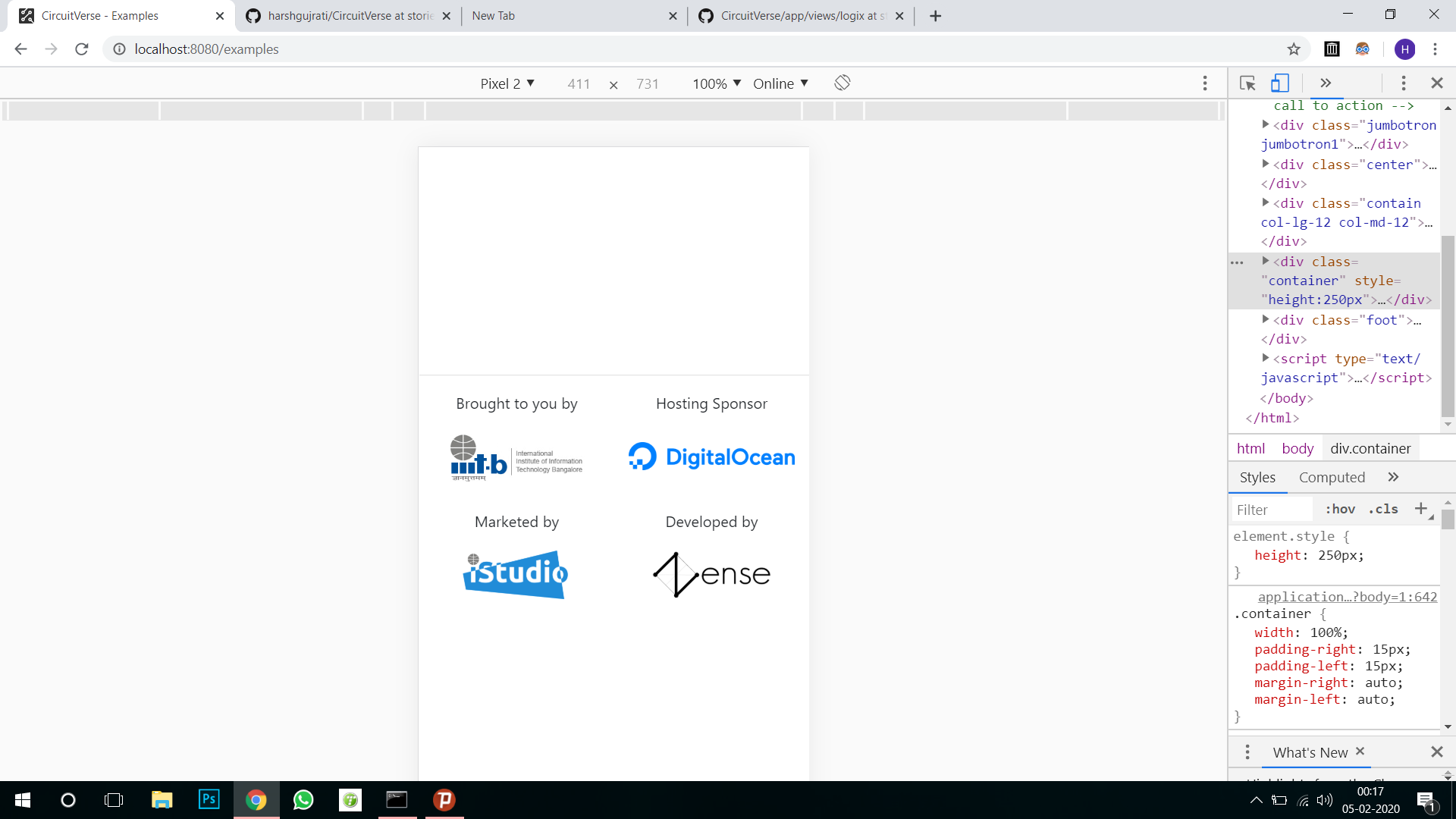
Task: Open the 100% zoom level dropdown
Action: pos(714,83)
